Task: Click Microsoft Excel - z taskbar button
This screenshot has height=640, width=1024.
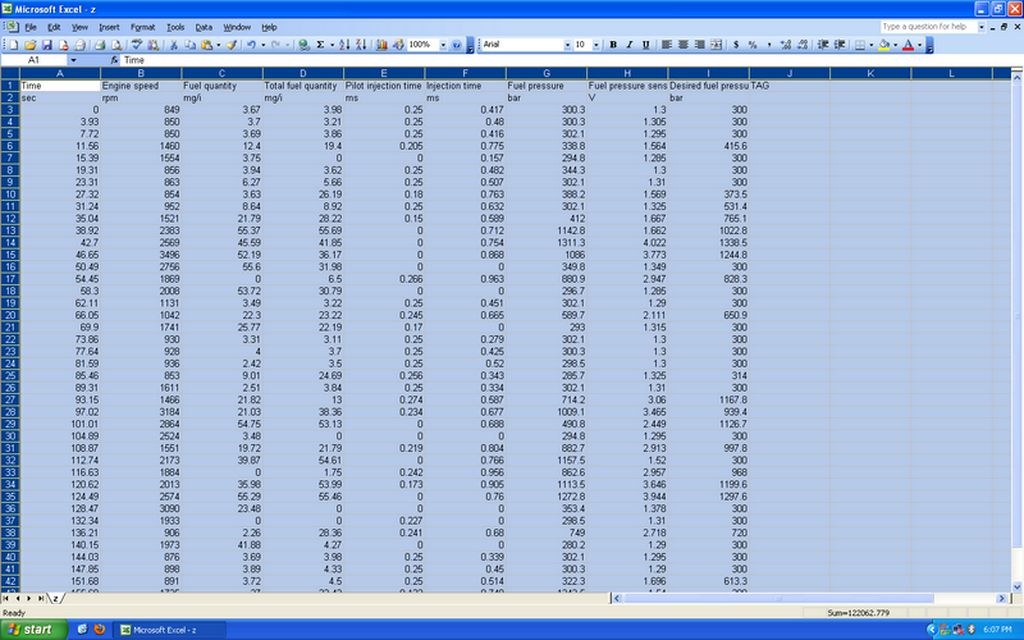Action: (170, 630)
